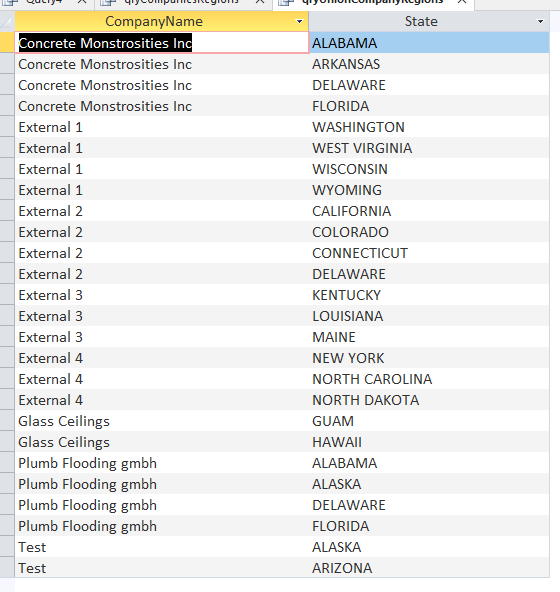Switch to the qryCompaniesRegions query tab

click(x=182, y=2)
